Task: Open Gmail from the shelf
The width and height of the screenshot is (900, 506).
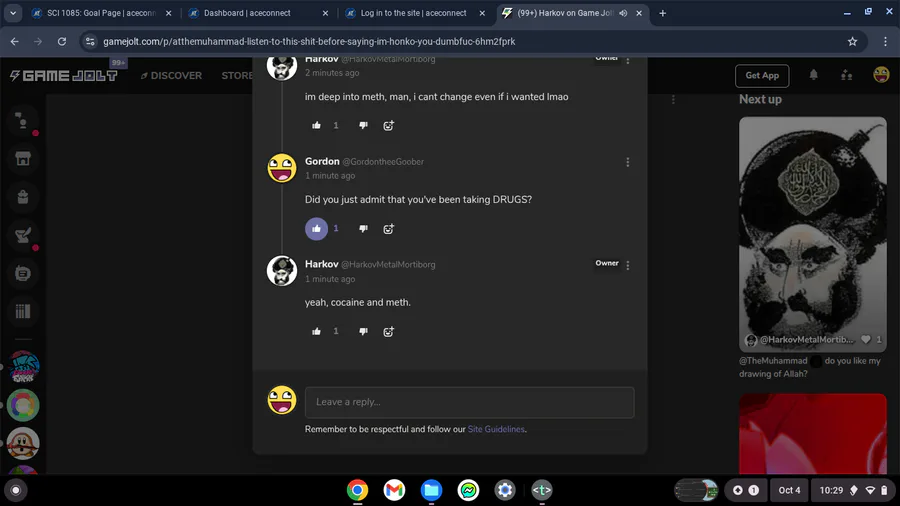Action: (394, 490)
